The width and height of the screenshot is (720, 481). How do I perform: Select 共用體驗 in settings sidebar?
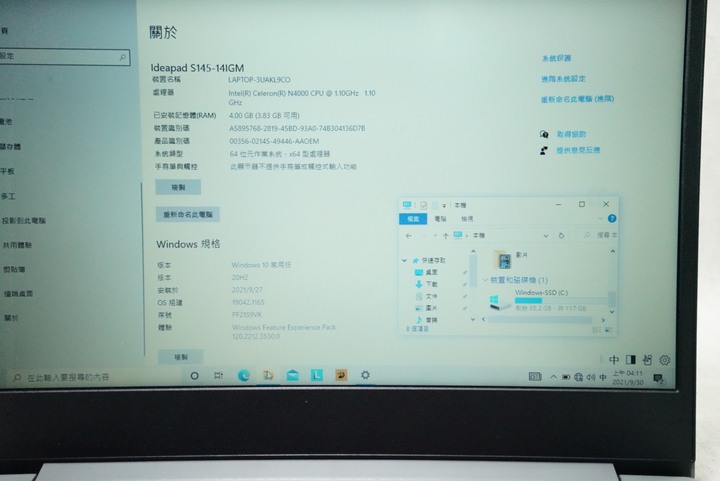click(17, 245)
